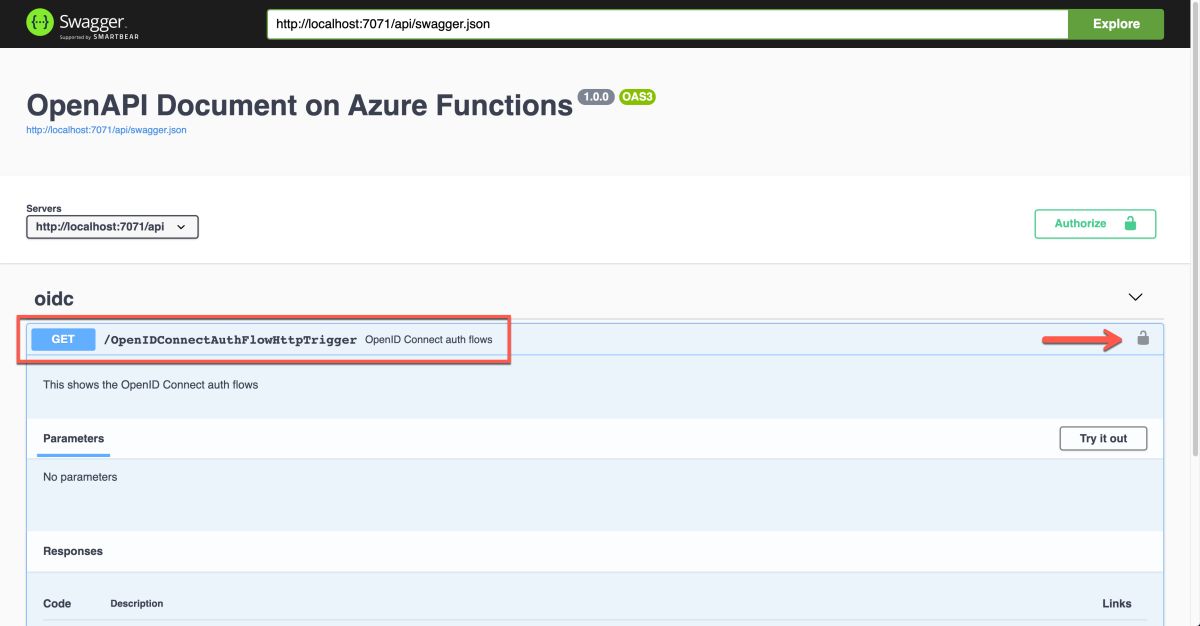Click the Swagger logo icon

pos(39,23)
